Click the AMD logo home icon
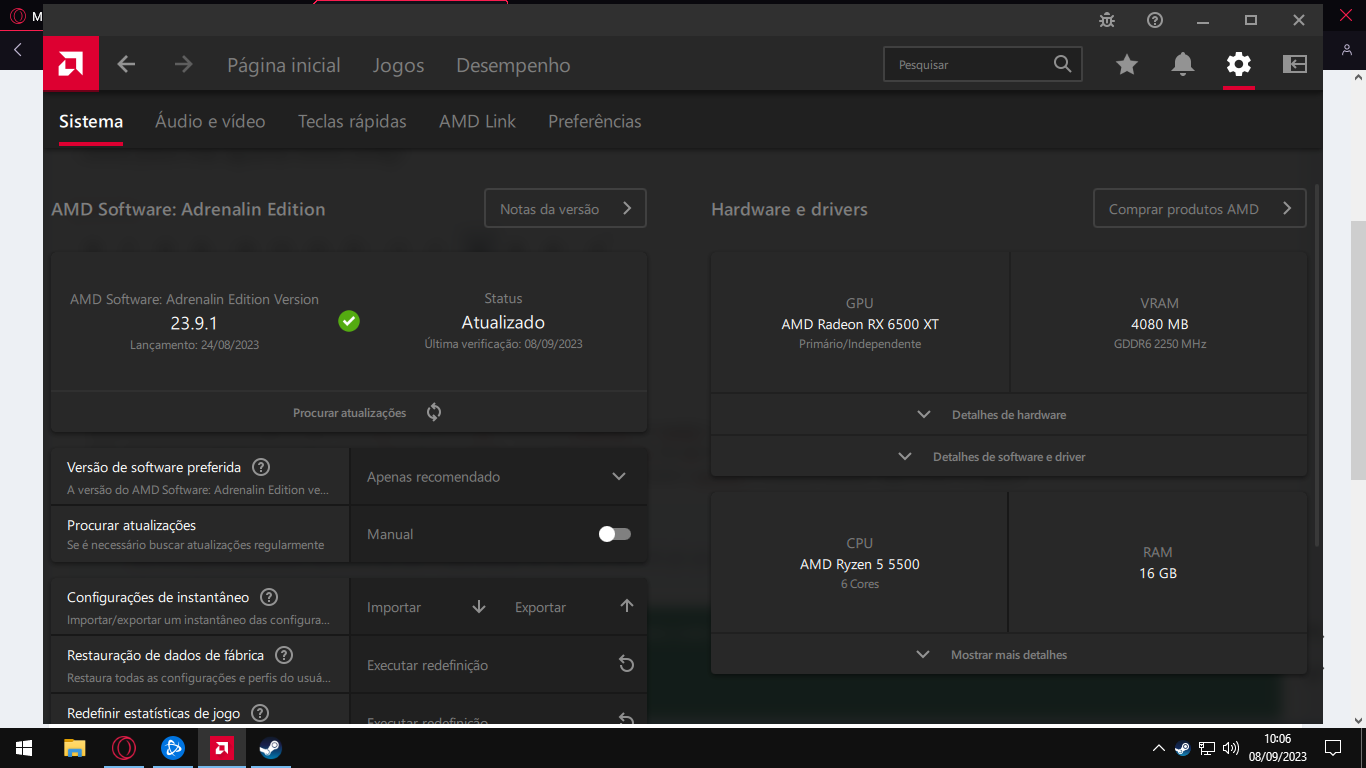 tap(71, 64)
